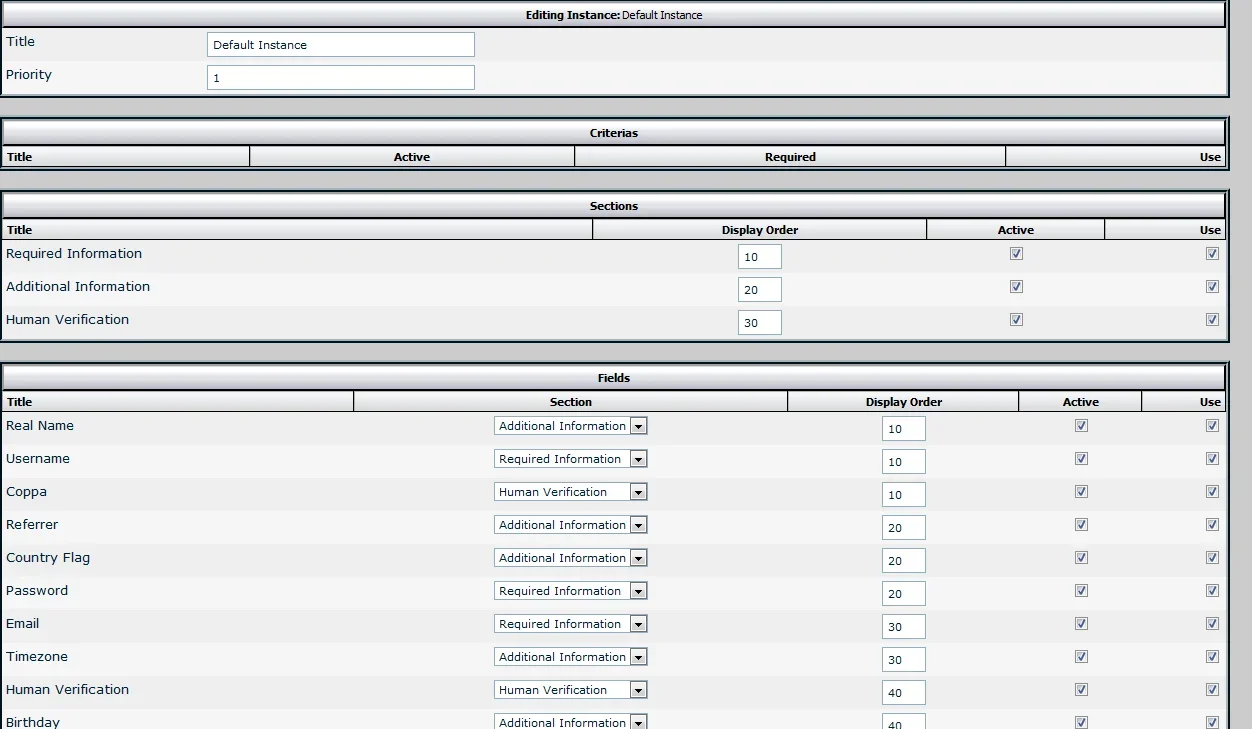Toggle Active checkbox for Country Flag field
Viewport: 1252px width, 729px height.
tap(1081, 558)
